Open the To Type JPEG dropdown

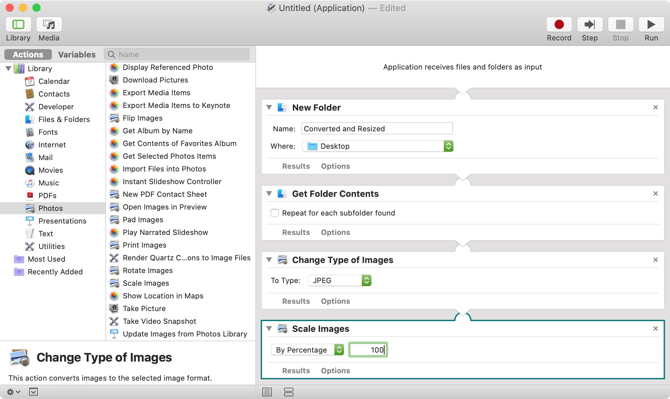[340, 280]
